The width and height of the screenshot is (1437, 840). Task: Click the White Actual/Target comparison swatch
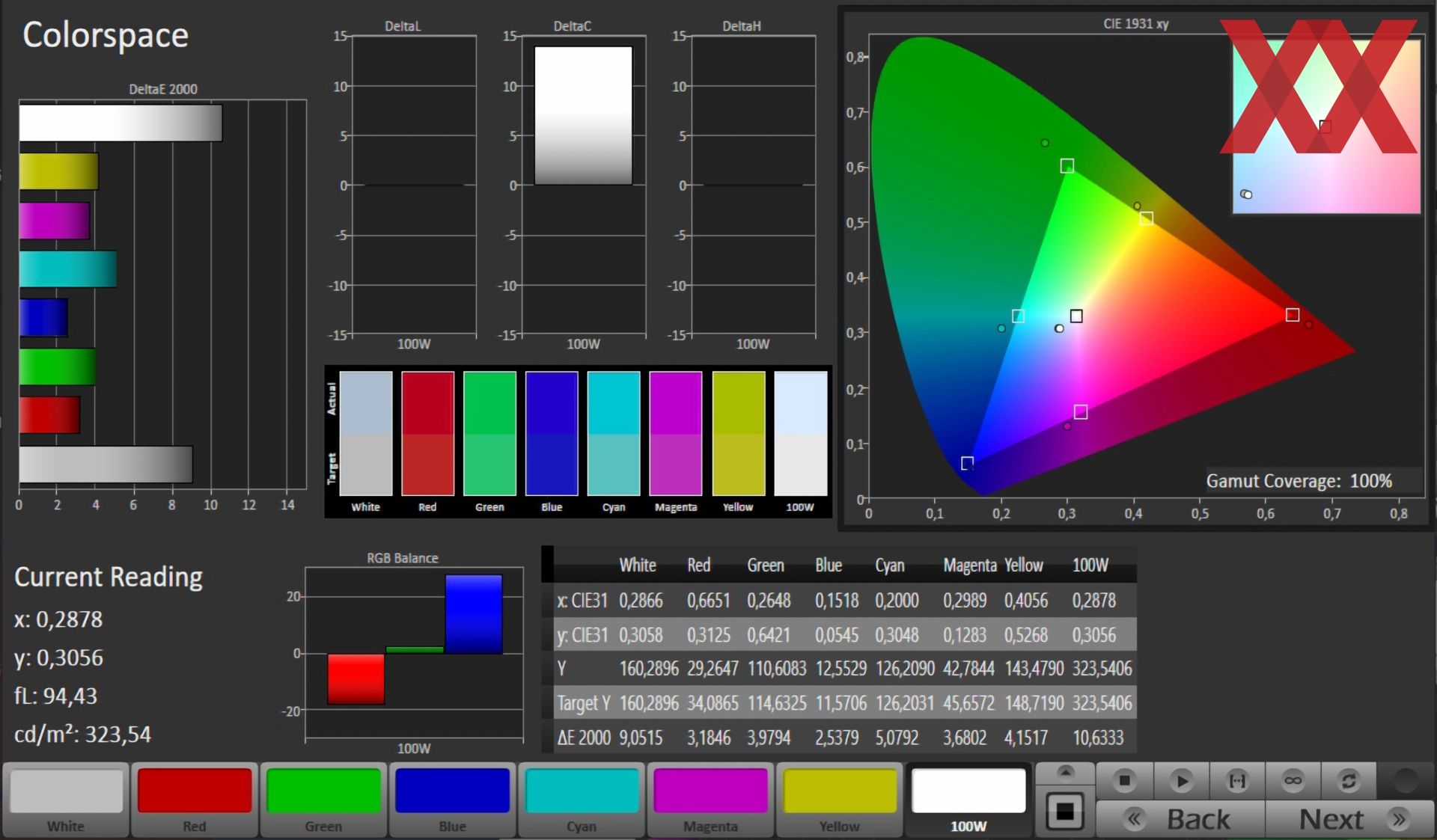pyautogui.click(x=366, y=433)
